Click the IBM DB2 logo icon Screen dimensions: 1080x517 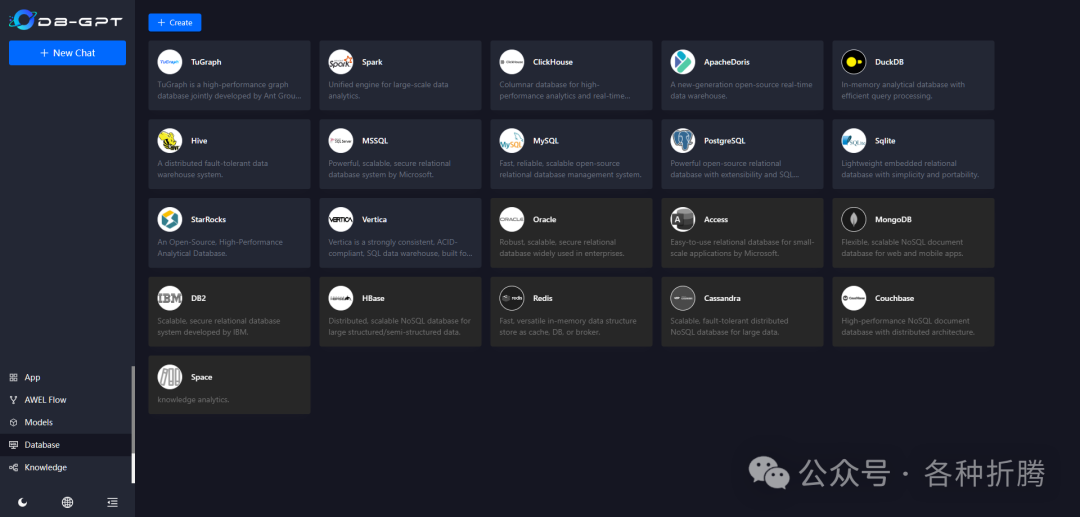click(169, 298)
